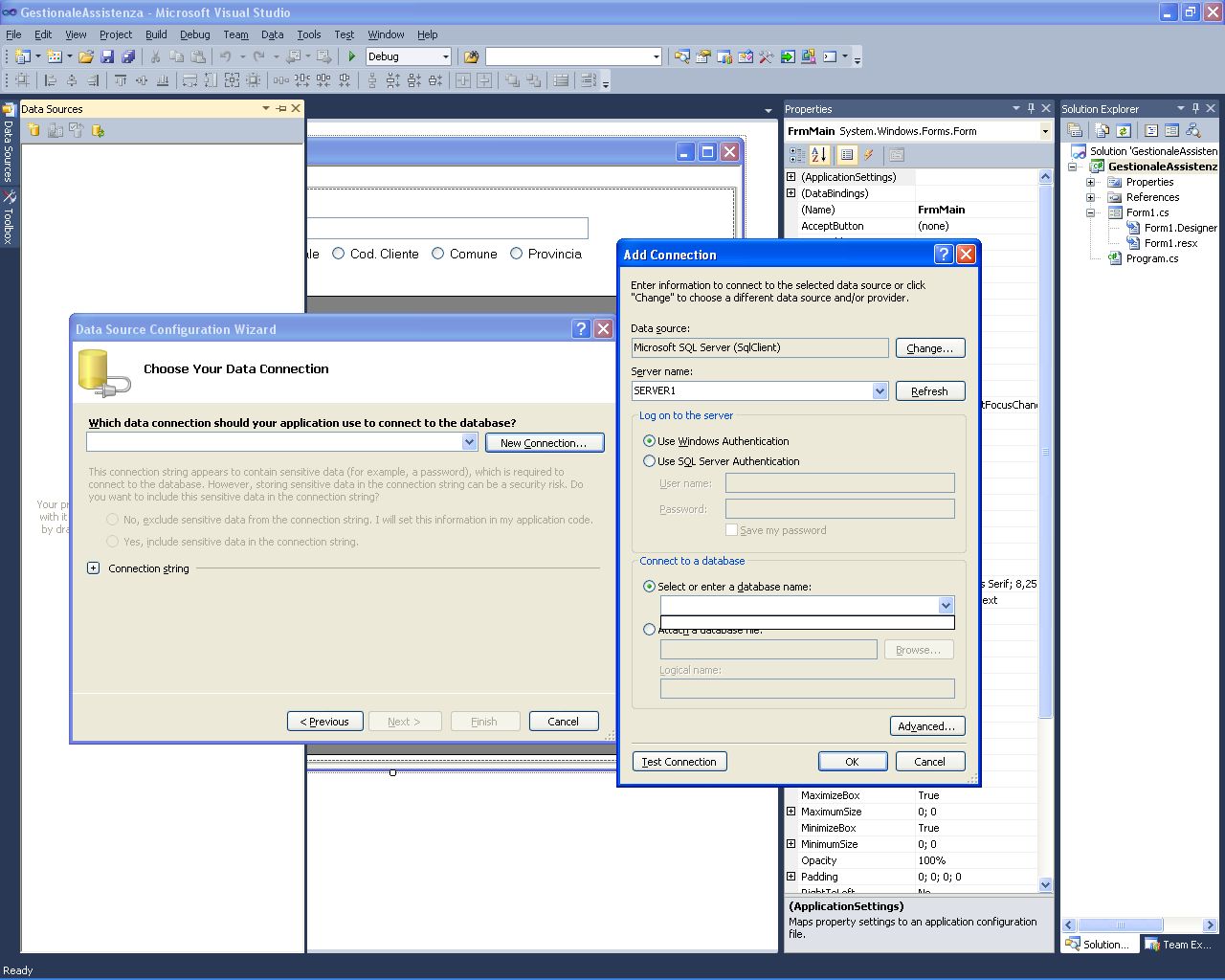Click the Previous button in wizard
The height and width of the screenshot is (980, 1225).
(x=325, y=722)
